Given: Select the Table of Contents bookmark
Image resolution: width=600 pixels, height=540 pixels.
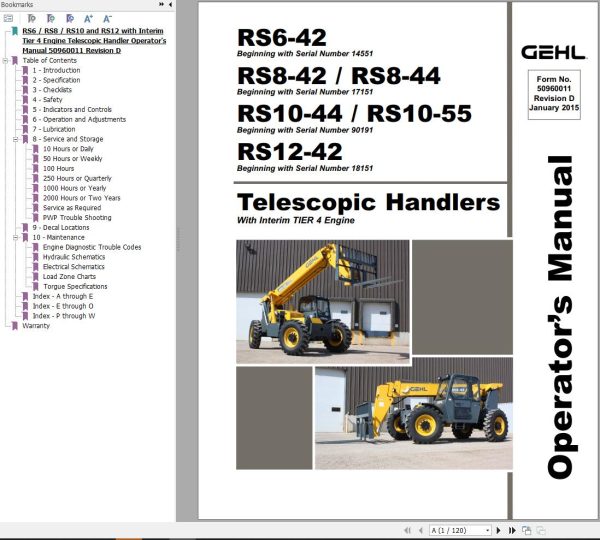Looking at the screenshot, I should pyautogui.click(x=49, y=60).
